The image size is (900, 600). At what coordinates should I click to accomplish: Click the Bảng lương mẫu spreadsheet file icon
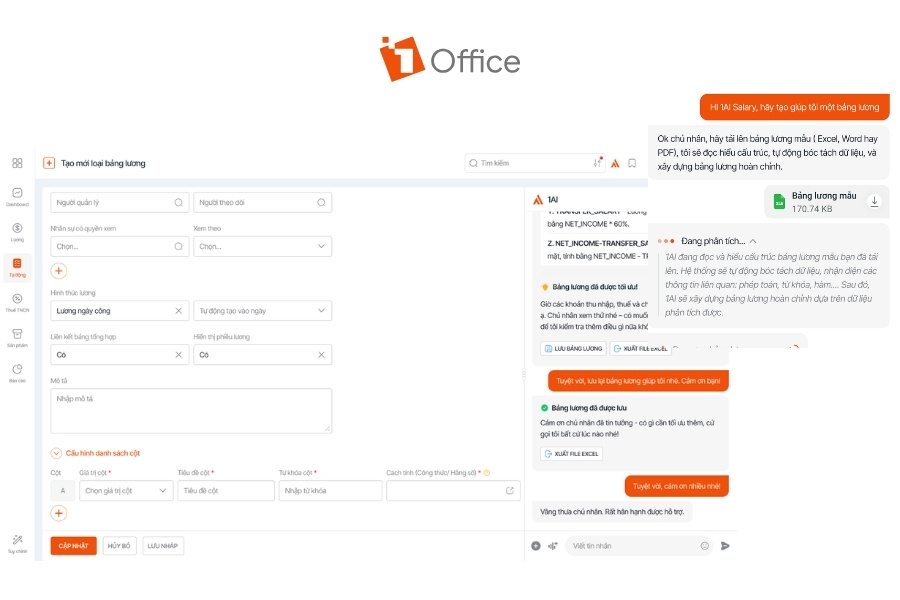779,202
